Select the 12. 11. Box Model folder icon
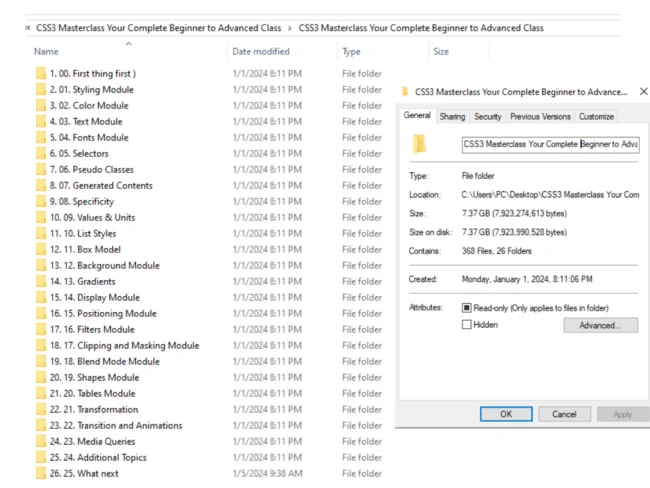 (40, 250)
